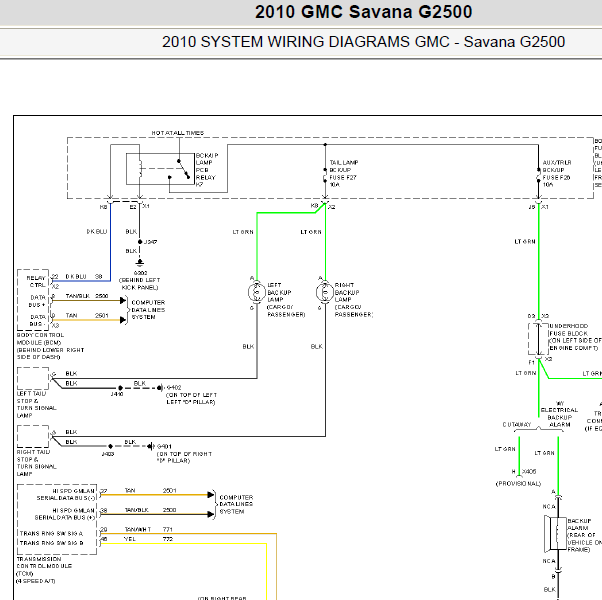Click the J347 splice label
This screenshot has height=600, width=602.
click(x=150, y=242)
